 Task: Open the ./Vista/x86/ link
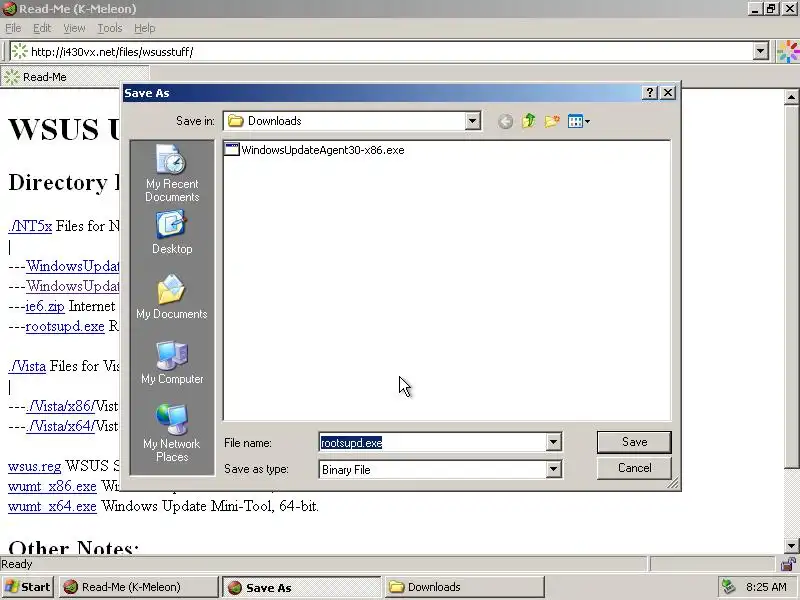(60, 406)
